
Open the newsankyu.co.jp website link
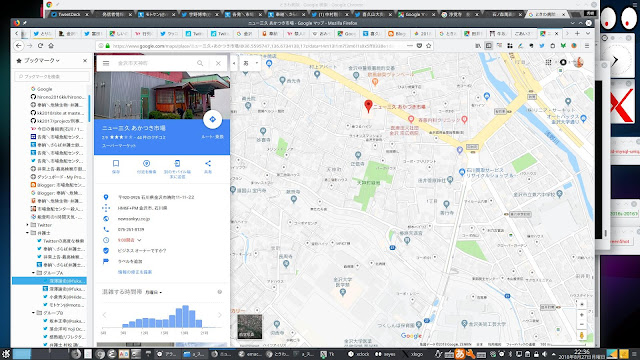pos(134,219)
